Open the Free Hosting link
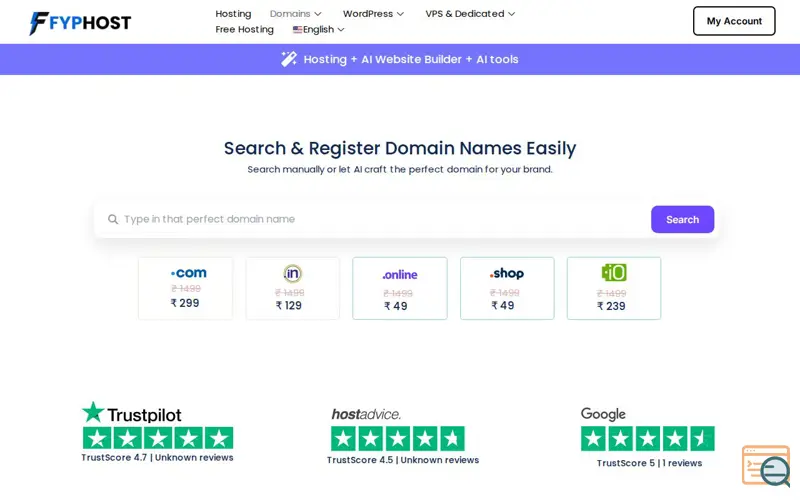 (244, 30)
